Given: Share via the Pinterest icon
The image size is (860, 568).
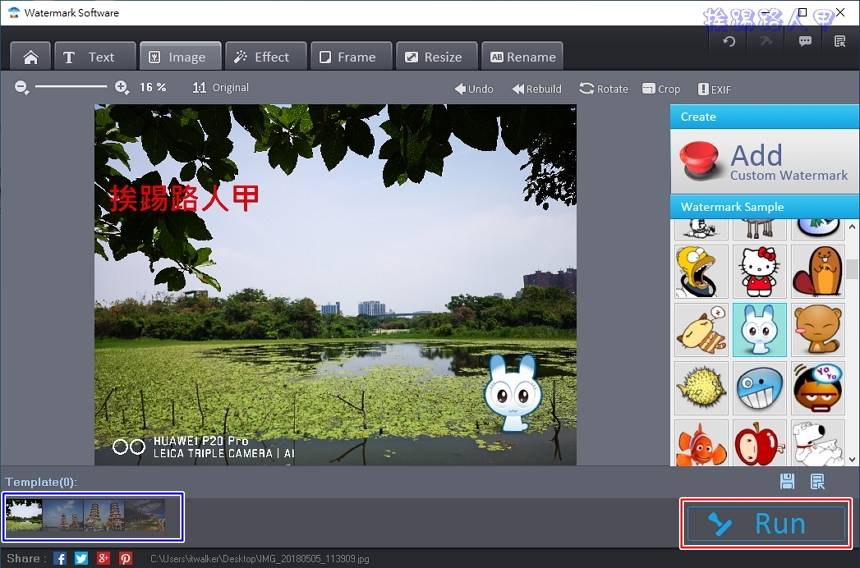Looking at the screenshot, I should pos(126,558).
